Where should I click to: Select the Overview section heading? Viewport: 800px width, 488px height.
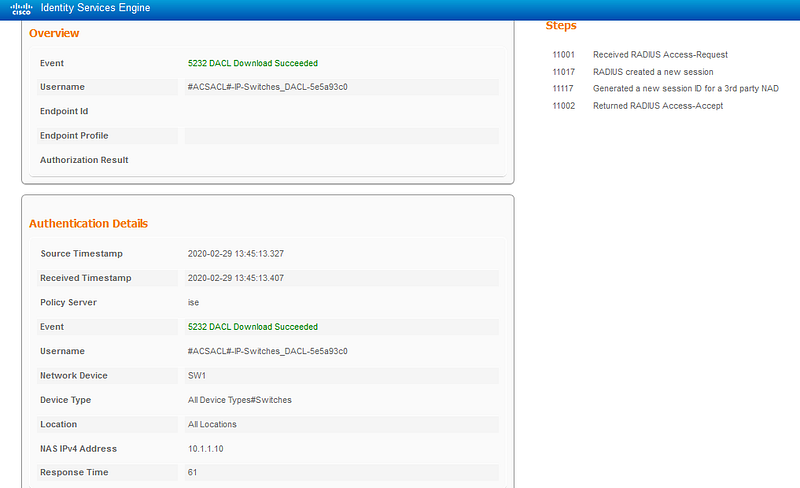point(54,33)
